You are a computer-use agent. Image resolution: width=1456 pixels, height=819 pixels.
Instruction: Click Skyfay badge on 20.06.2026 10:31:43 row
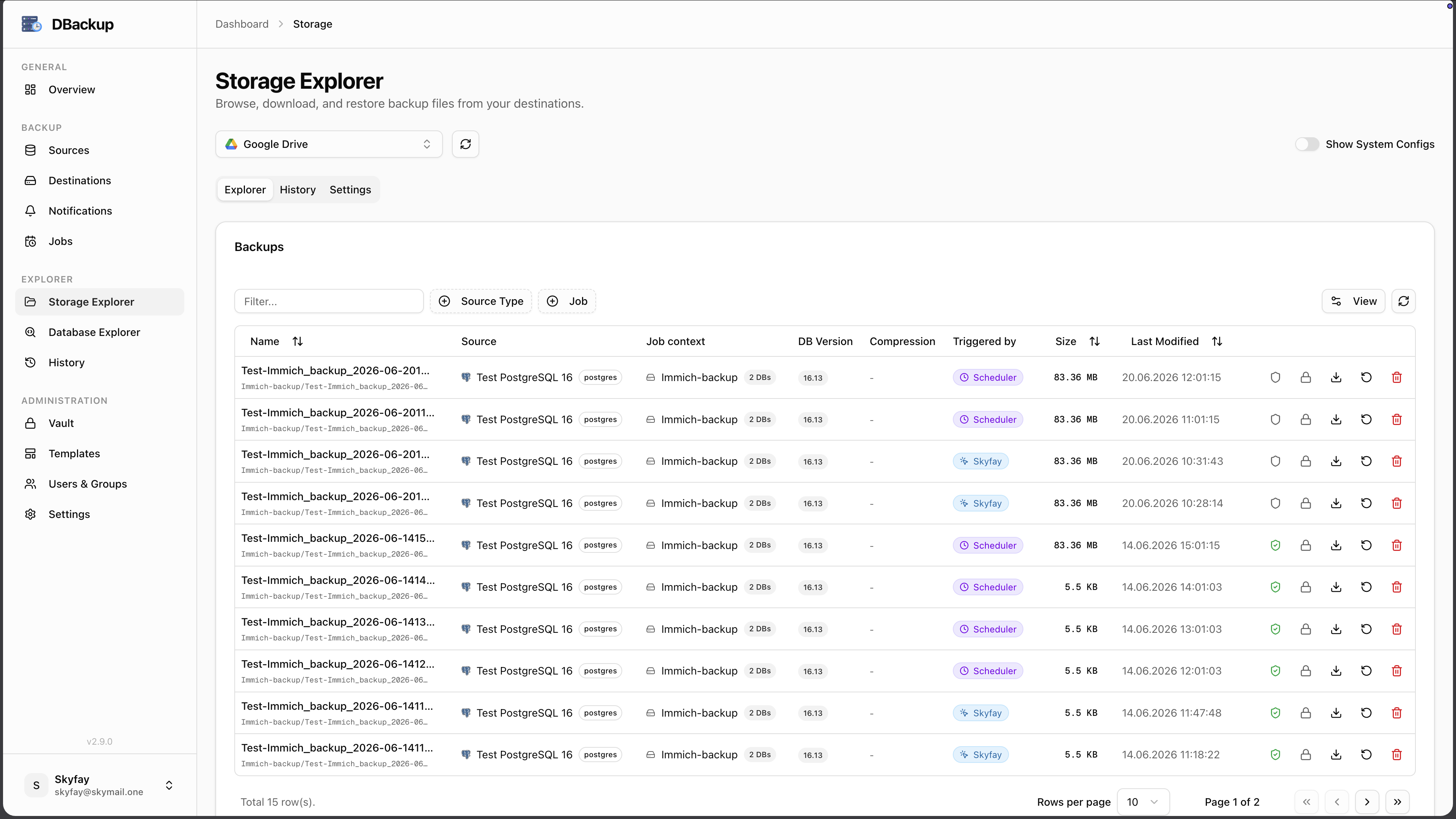click(x=981, y=461)
